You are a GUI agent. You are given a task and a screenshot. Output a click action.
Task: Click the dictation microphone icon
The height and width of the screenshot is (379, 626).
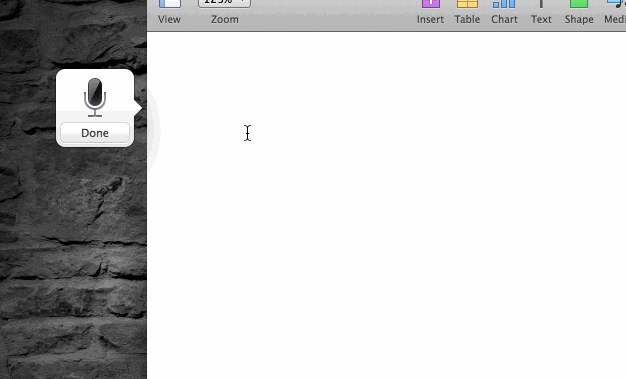95,97
